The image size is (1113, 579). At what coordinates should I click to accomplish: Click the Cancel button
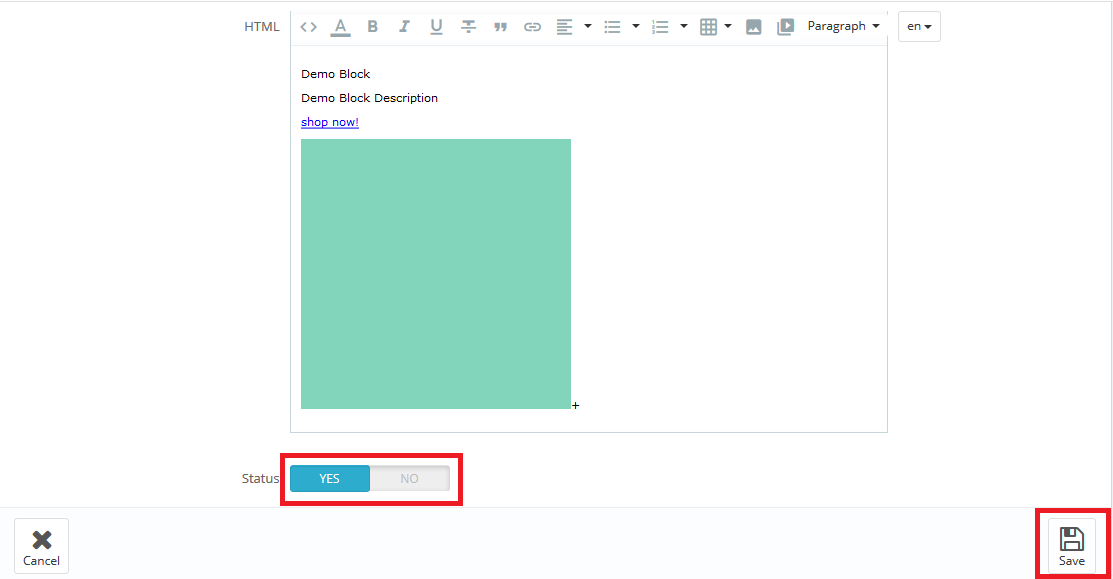42,546
